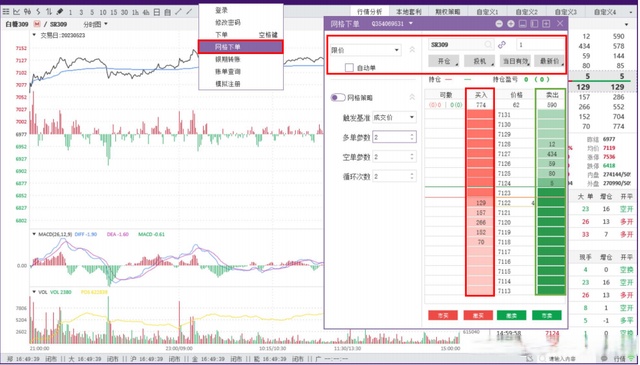Open the 触发基准 成交价 dropdown
Screen dimensions: 640x365
394,118
